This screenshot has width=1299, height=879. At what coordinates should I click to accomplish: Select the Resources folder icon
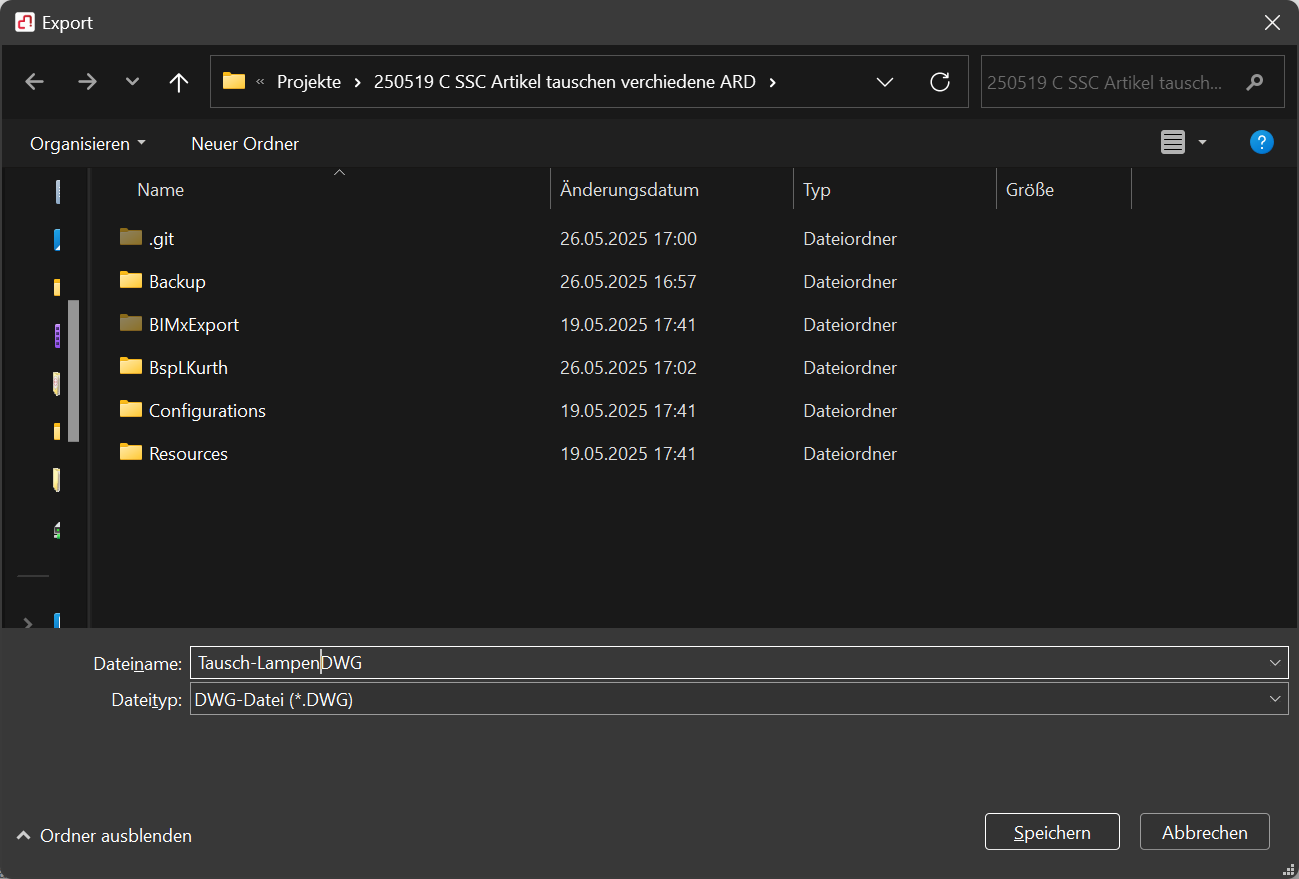point(131,453)
